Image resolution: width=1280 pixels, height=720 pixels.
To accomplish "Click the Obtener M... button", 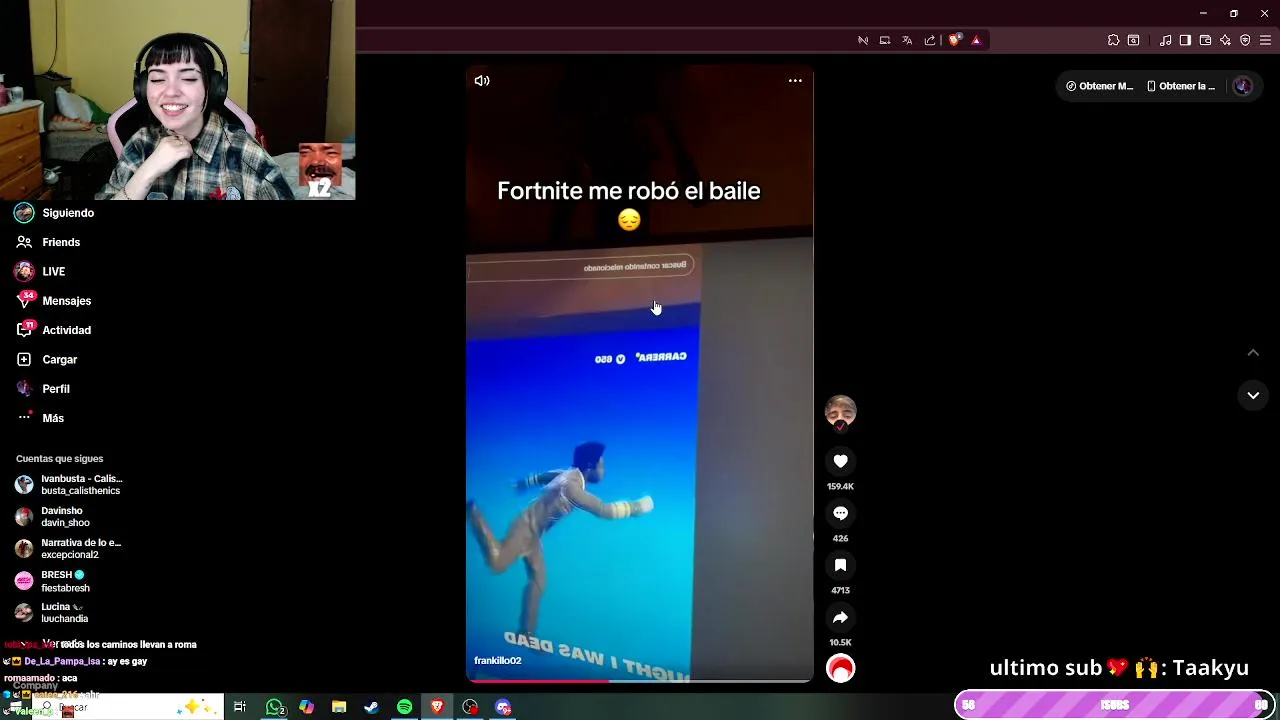I will [1099, 86].
